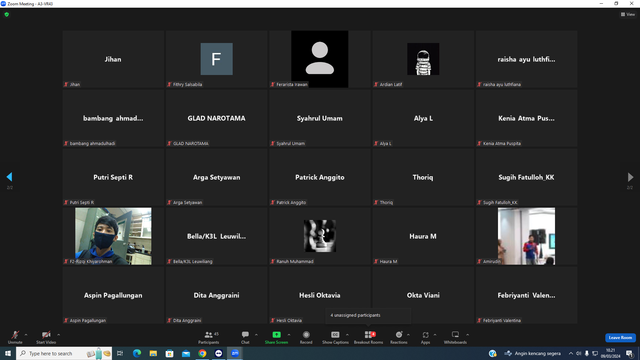Select Fithry Salsabila's tile with F avatar
Screen dimensions: 640x360
216,59
